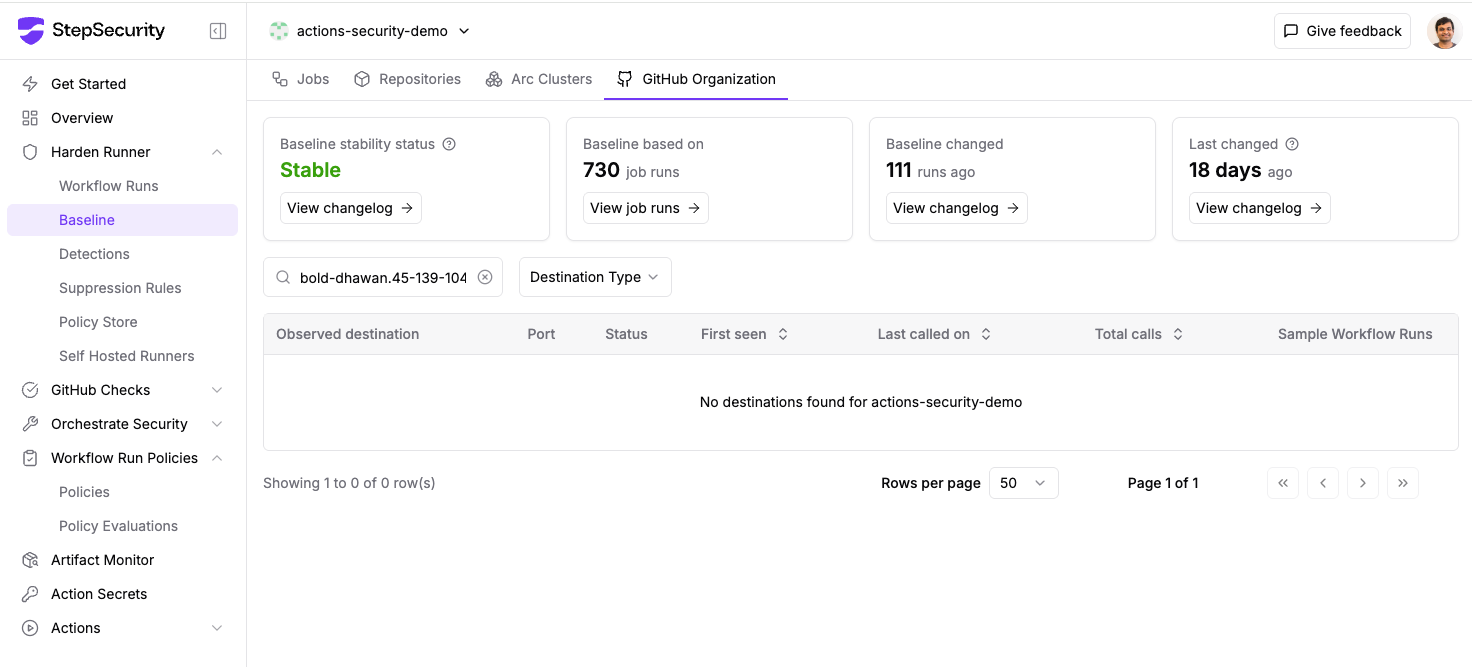Clear the search field with the X icon
The image size is (1472, 667).
click(x=485, y=277)
